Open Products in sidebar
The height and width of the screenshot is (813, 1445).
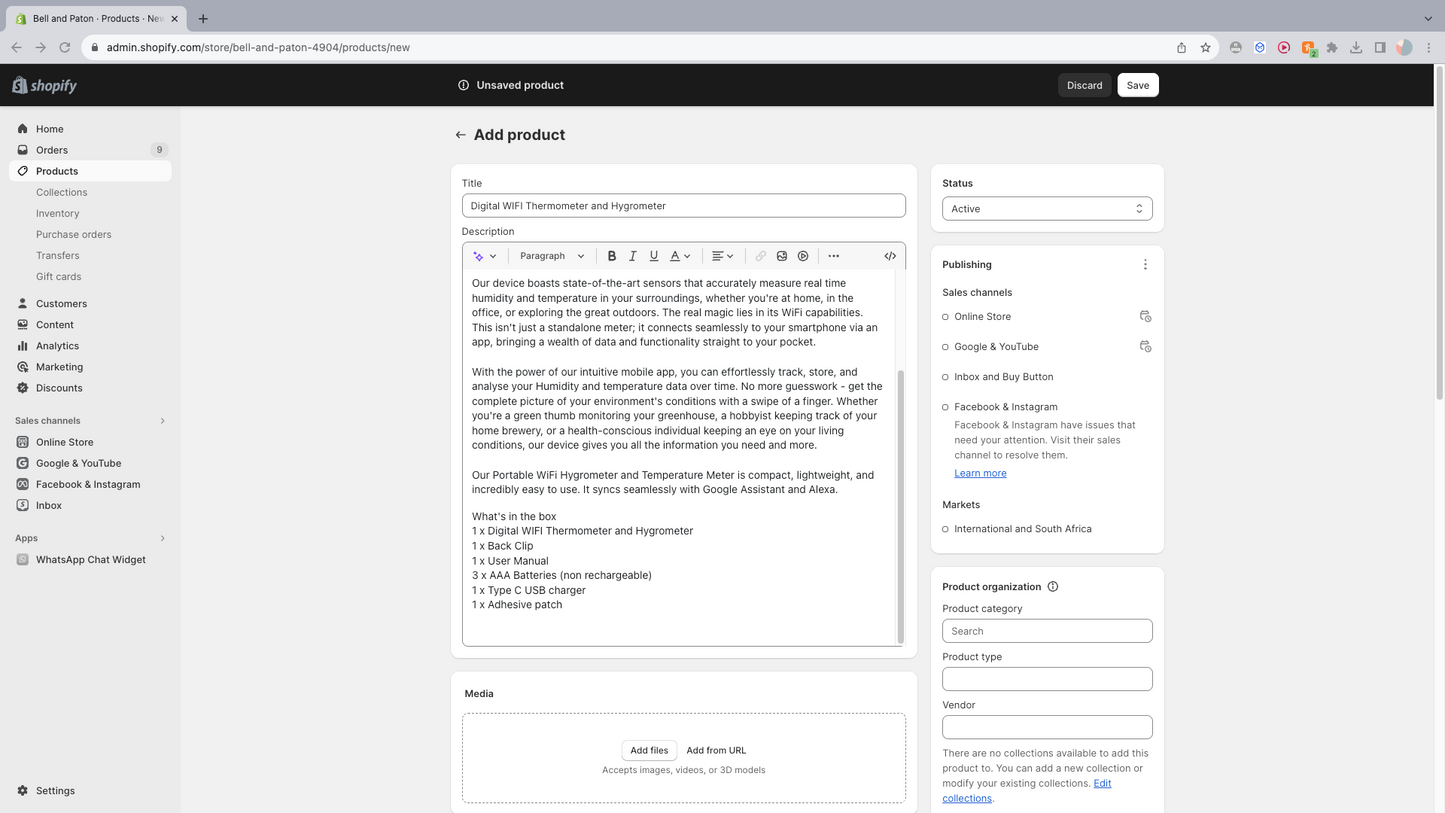(90, 171)
